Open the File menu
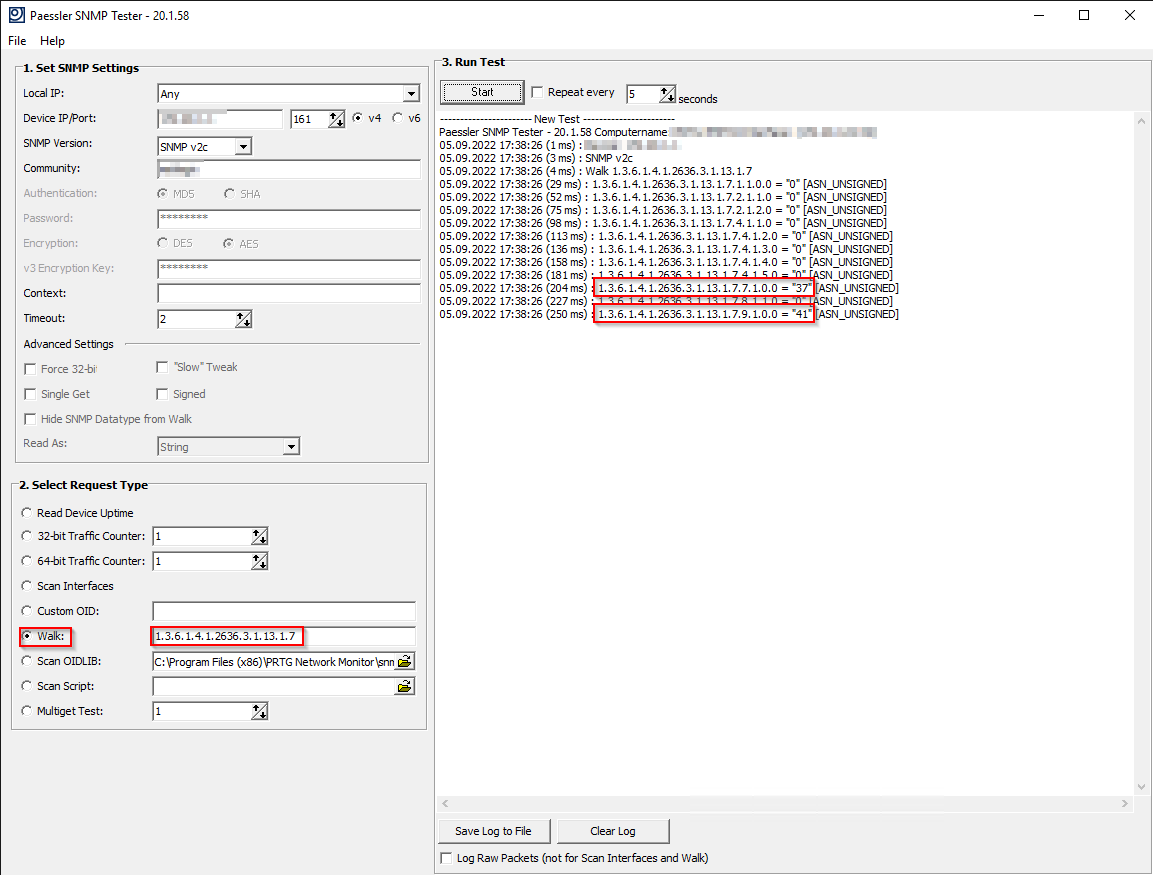 click(17, 41)
